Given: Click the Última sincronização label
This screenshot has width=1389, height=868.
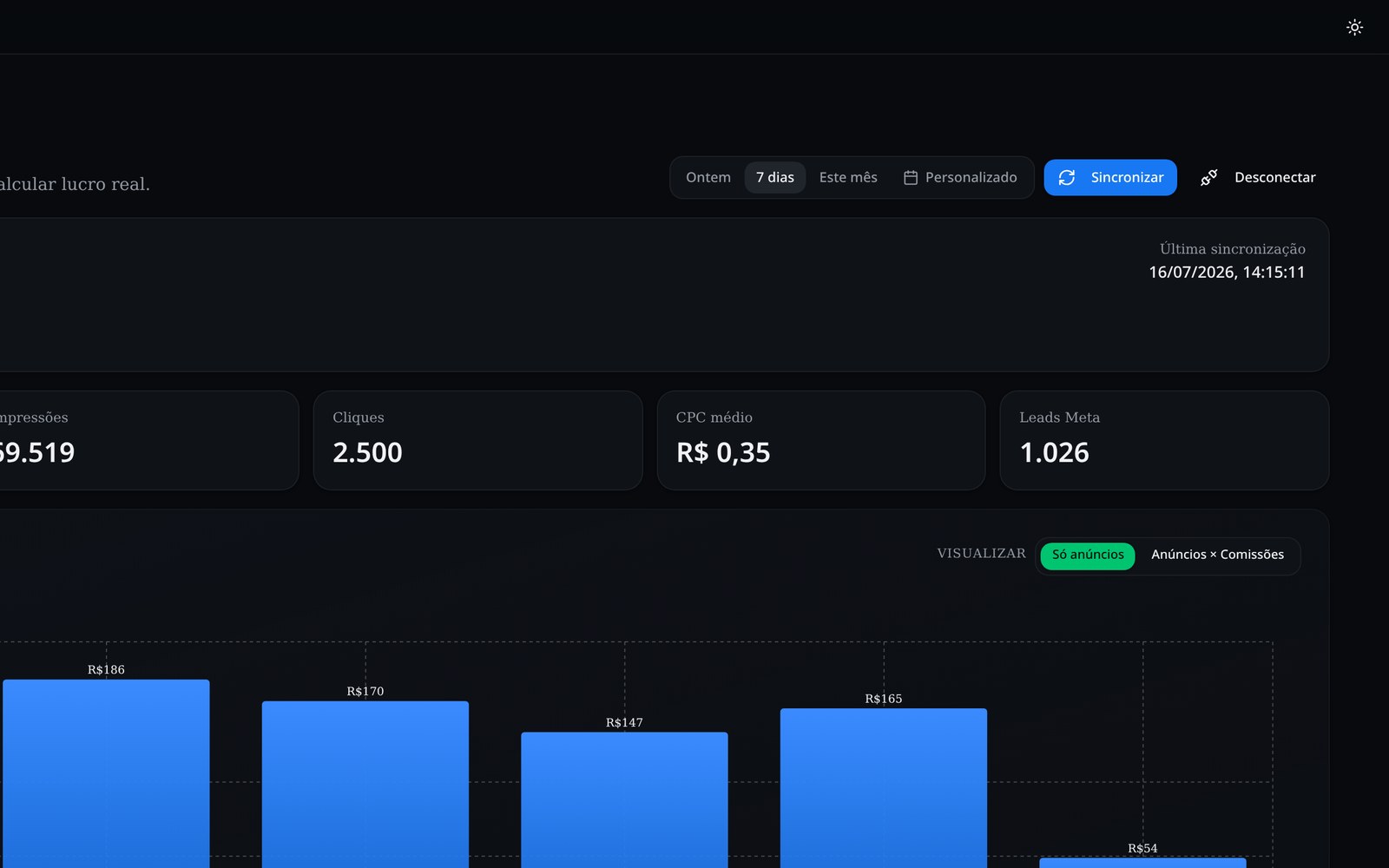Looking at the screenshot, I should click(1233, 249).
